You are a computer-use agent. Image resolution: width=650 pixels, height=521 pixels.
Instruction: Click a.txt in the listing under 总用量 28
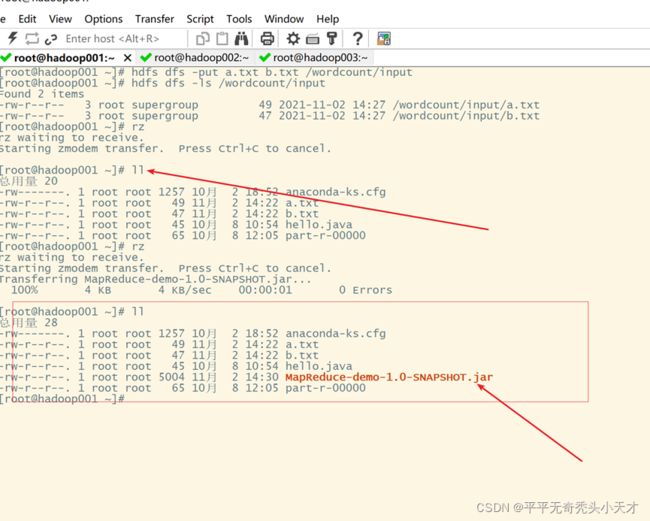(302, 344)
